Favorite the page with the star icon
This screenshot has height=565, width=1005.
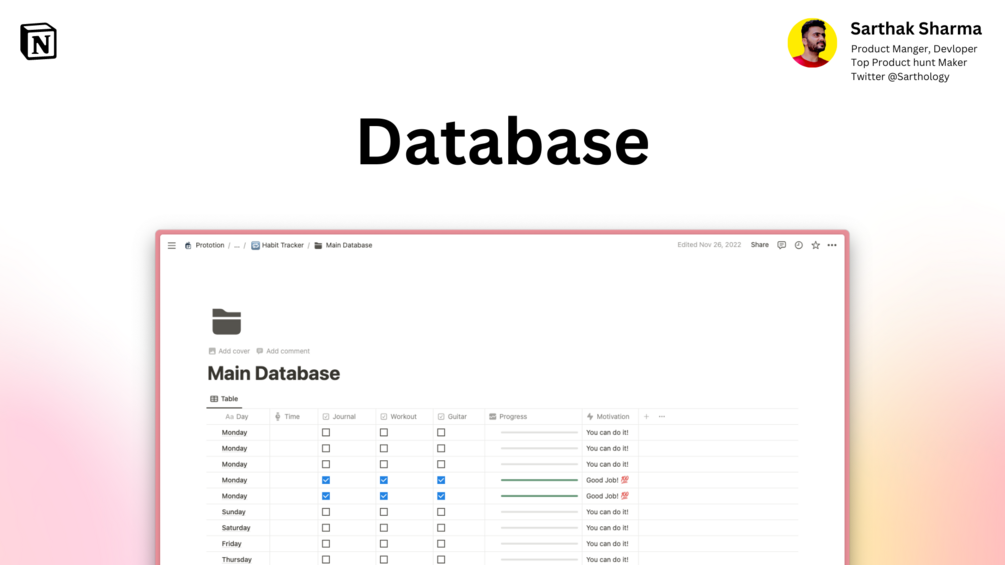(x=815, y=245)
